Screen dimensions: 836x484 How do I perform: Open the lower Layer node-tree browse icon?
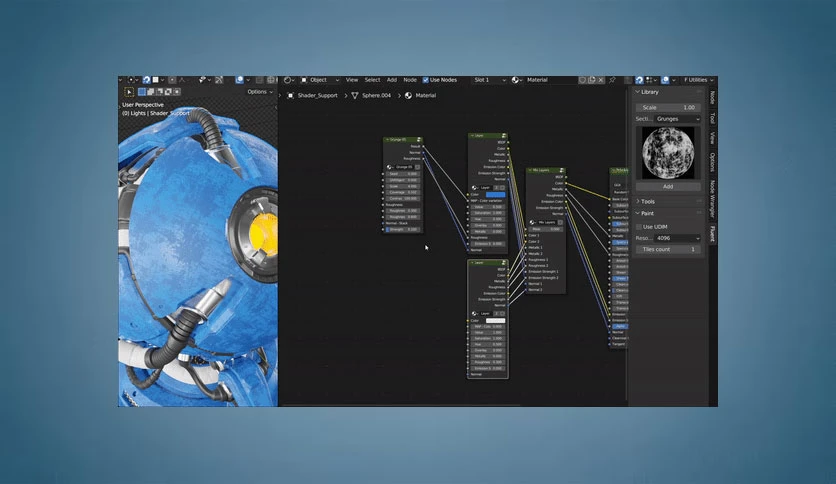coord(475,313)
